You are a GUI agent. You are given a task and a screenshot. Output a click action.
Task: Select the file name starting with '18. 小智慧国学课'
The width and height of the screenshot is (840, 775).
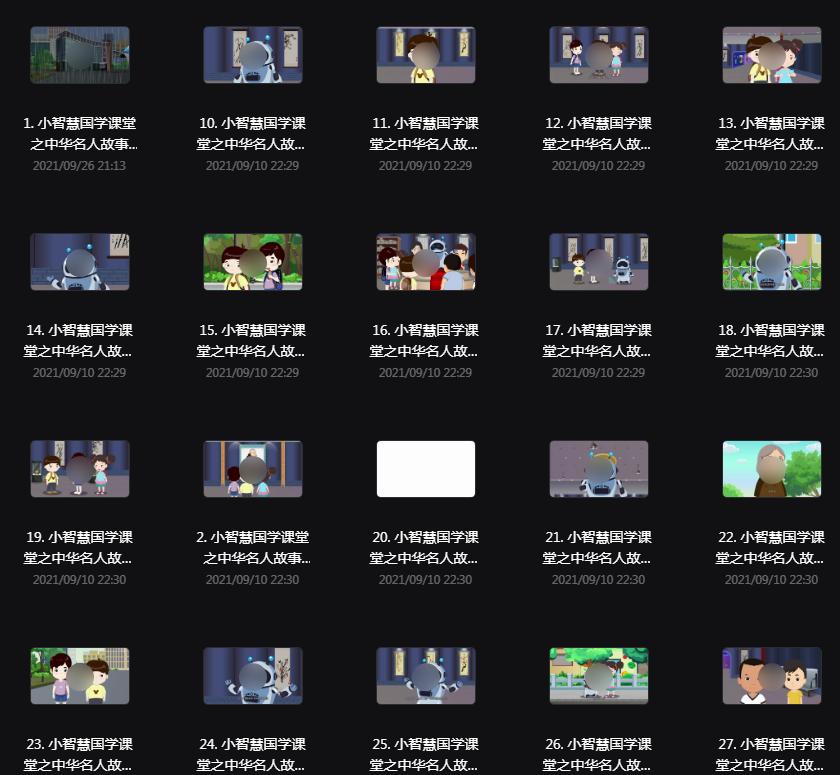771,341
